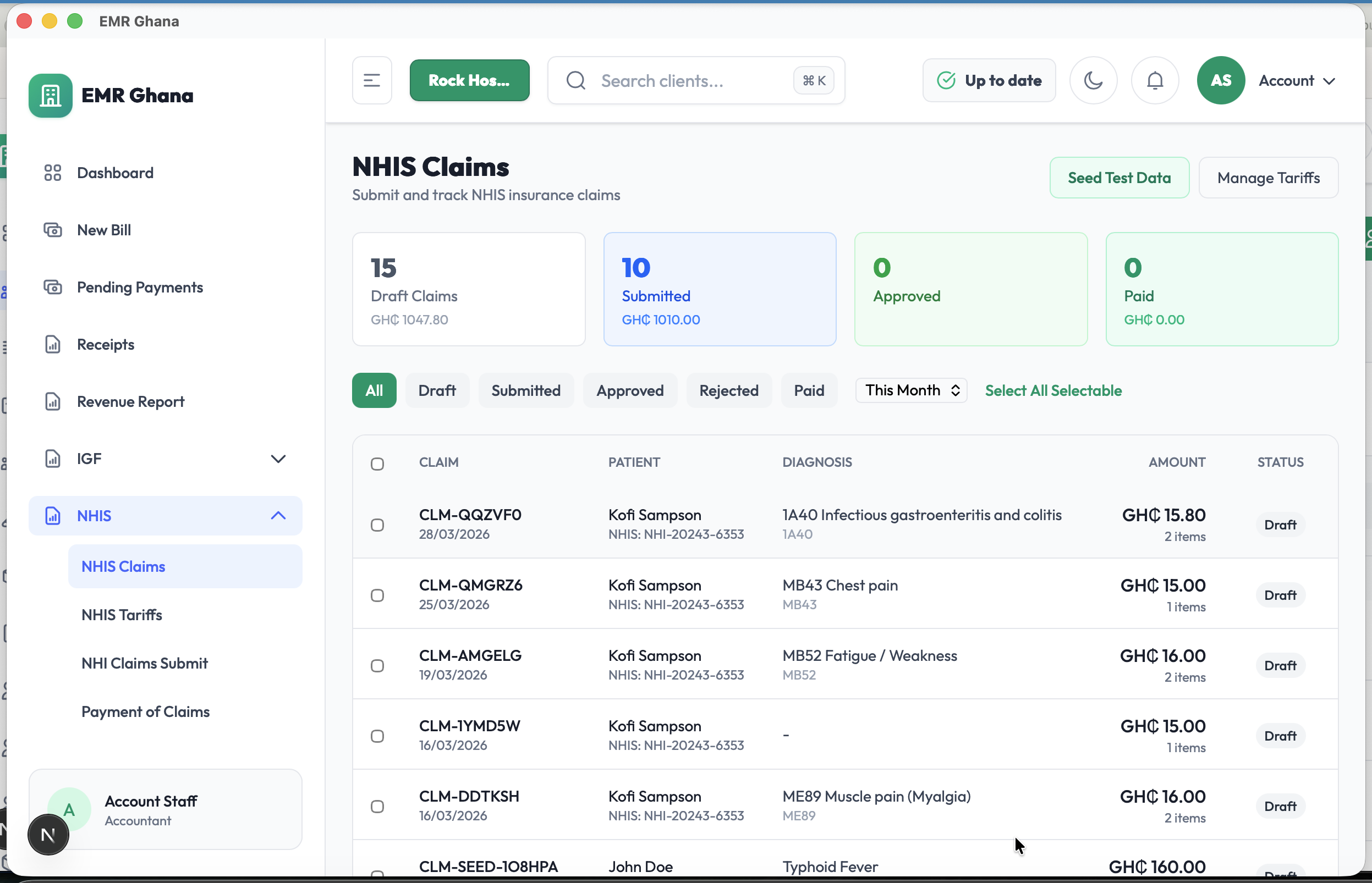Open Manage Tariffs
Screen dimensions: 1372x883
point(1268,178)
